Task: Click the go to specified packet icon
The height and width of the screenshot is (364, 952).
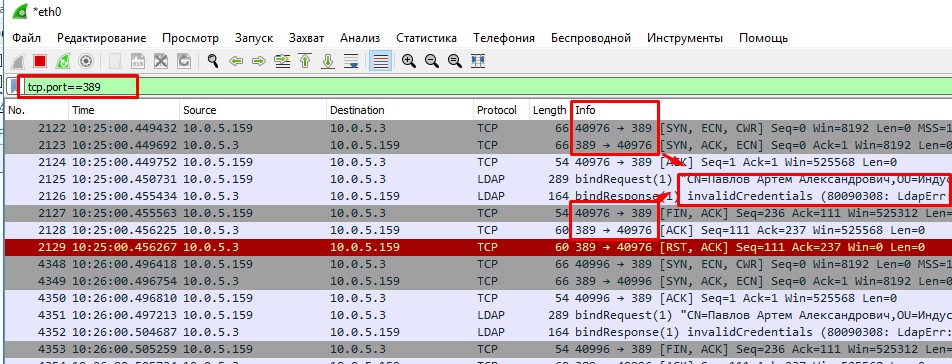Action: point(282,61)
